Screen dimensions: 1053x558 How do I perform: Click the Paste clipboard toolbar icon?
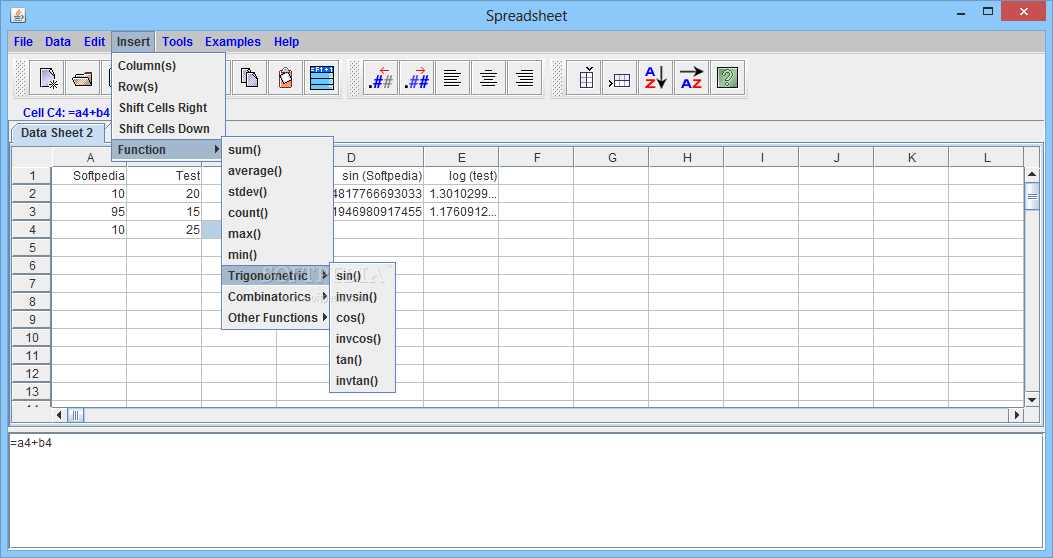coord(285,78)
